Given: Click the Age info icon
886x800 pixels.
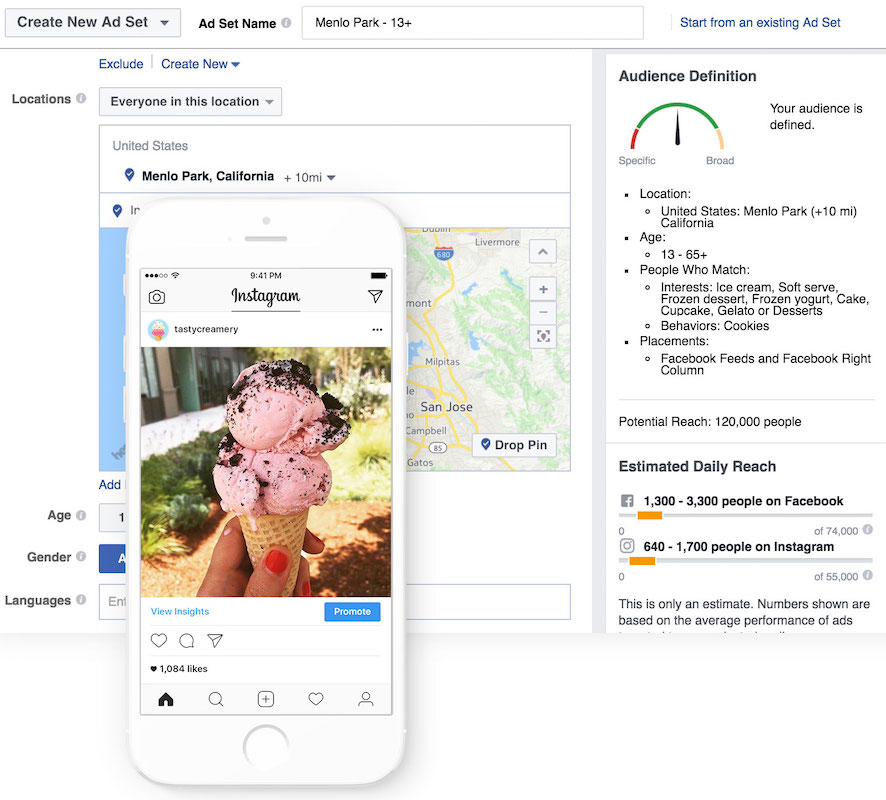Looking at the screenshot, I should point(81,515).
